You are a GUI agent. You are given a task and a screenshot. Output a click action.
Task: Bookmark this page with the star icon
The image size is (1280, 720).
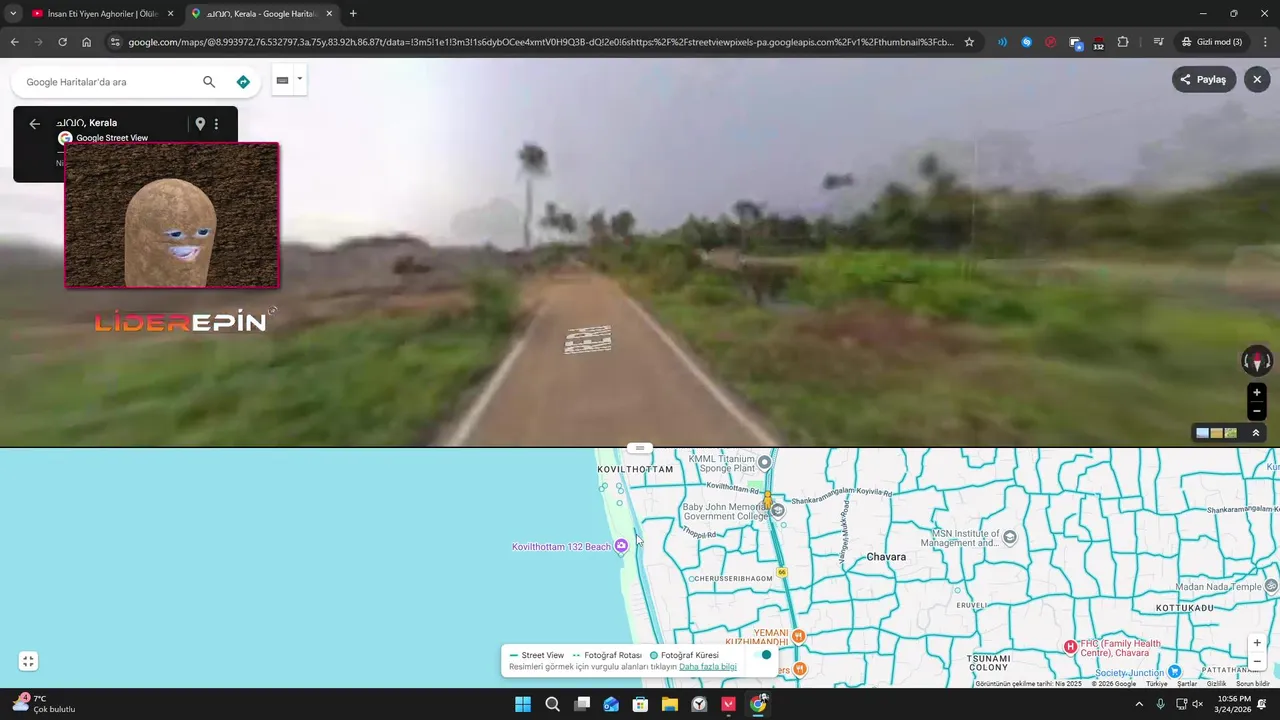[x=969, y=42]
